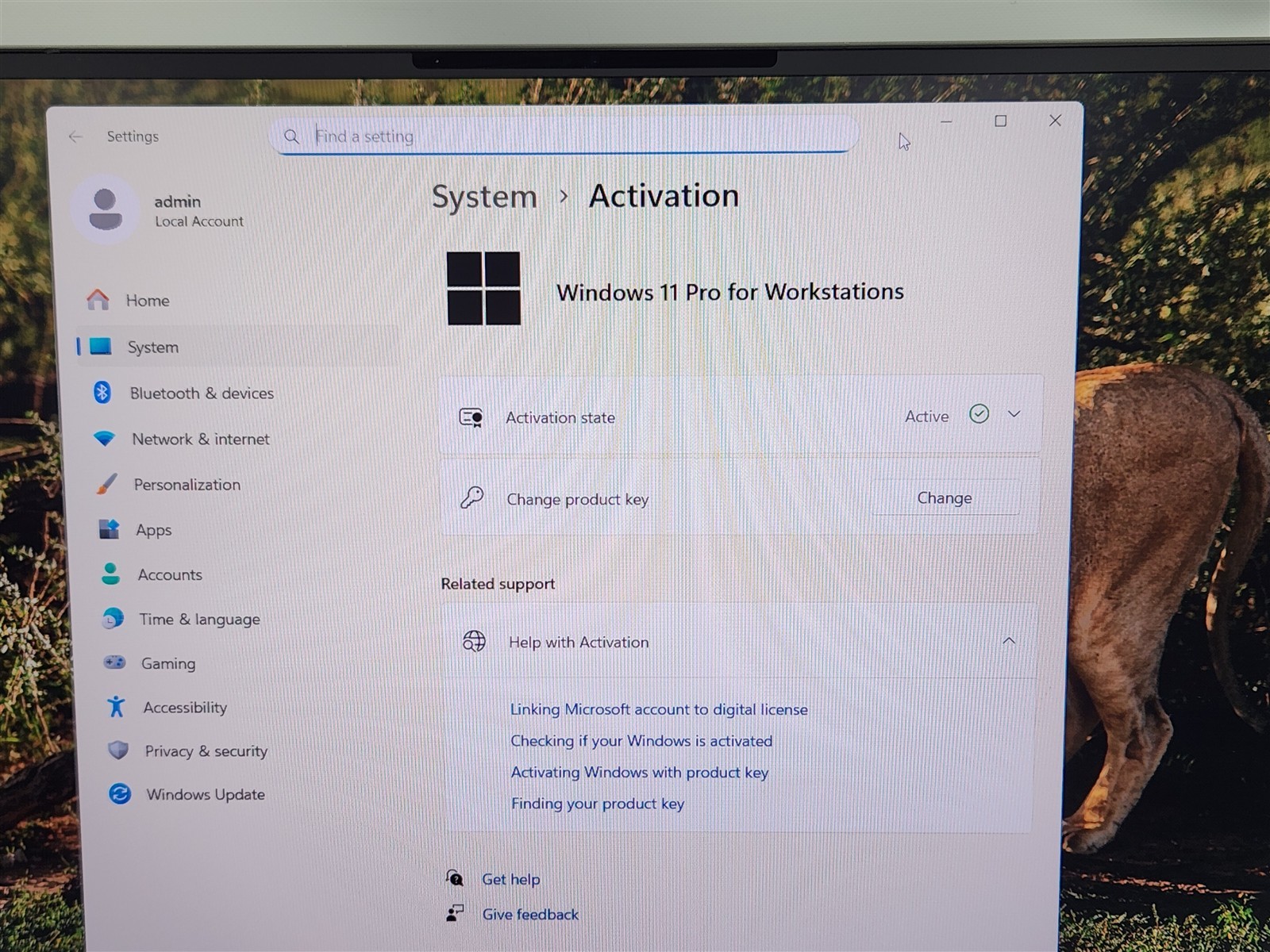
Task: Close the Settings window
Action: pyautogui.click(x=1055, y=121)
